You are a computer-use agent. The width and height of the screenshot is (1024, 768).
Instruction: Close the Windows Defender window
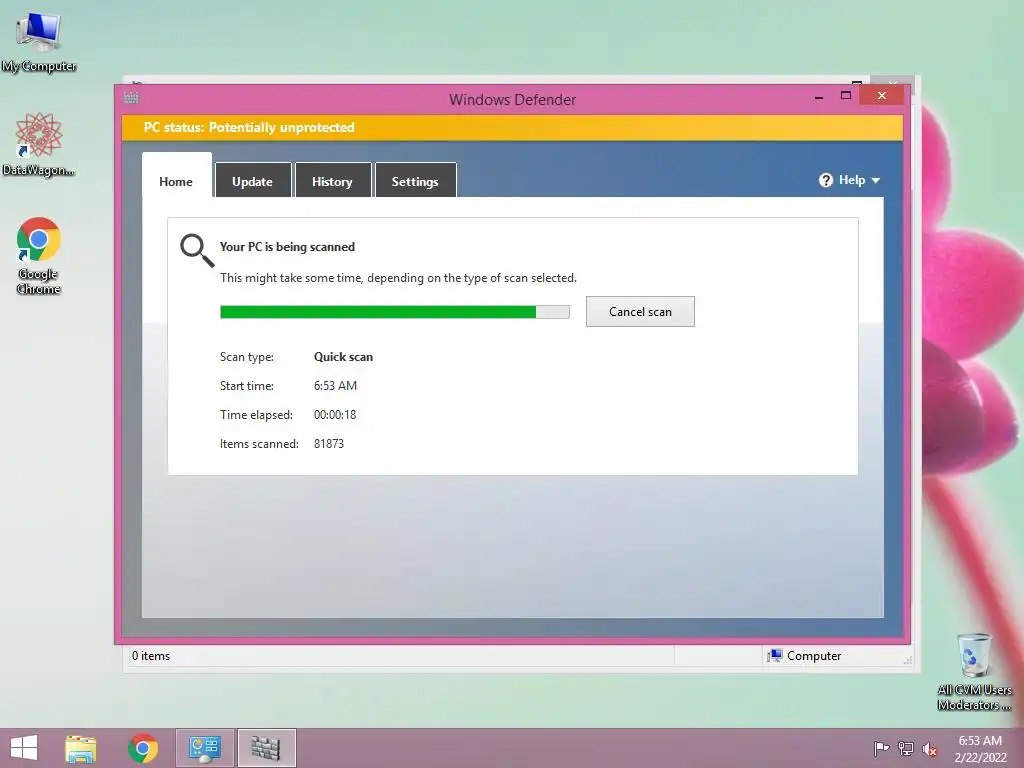point(882,96)
